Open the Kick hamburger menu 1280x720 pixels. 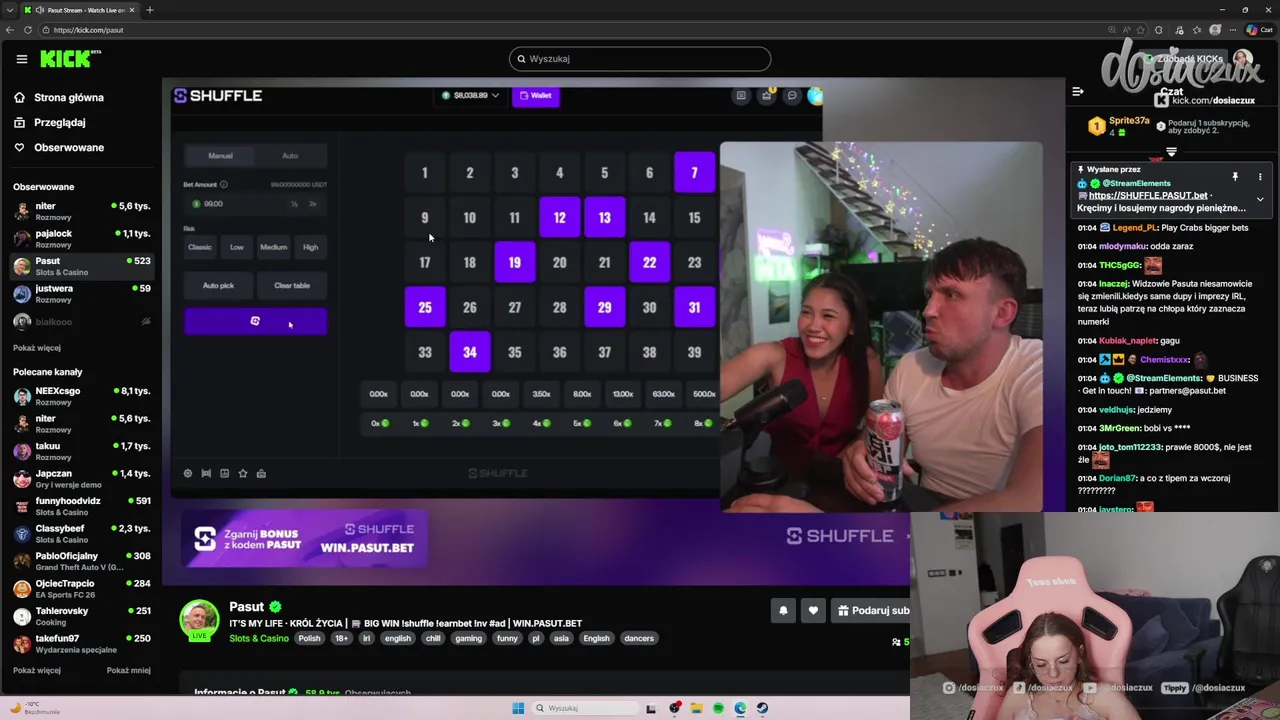(21, 59)
